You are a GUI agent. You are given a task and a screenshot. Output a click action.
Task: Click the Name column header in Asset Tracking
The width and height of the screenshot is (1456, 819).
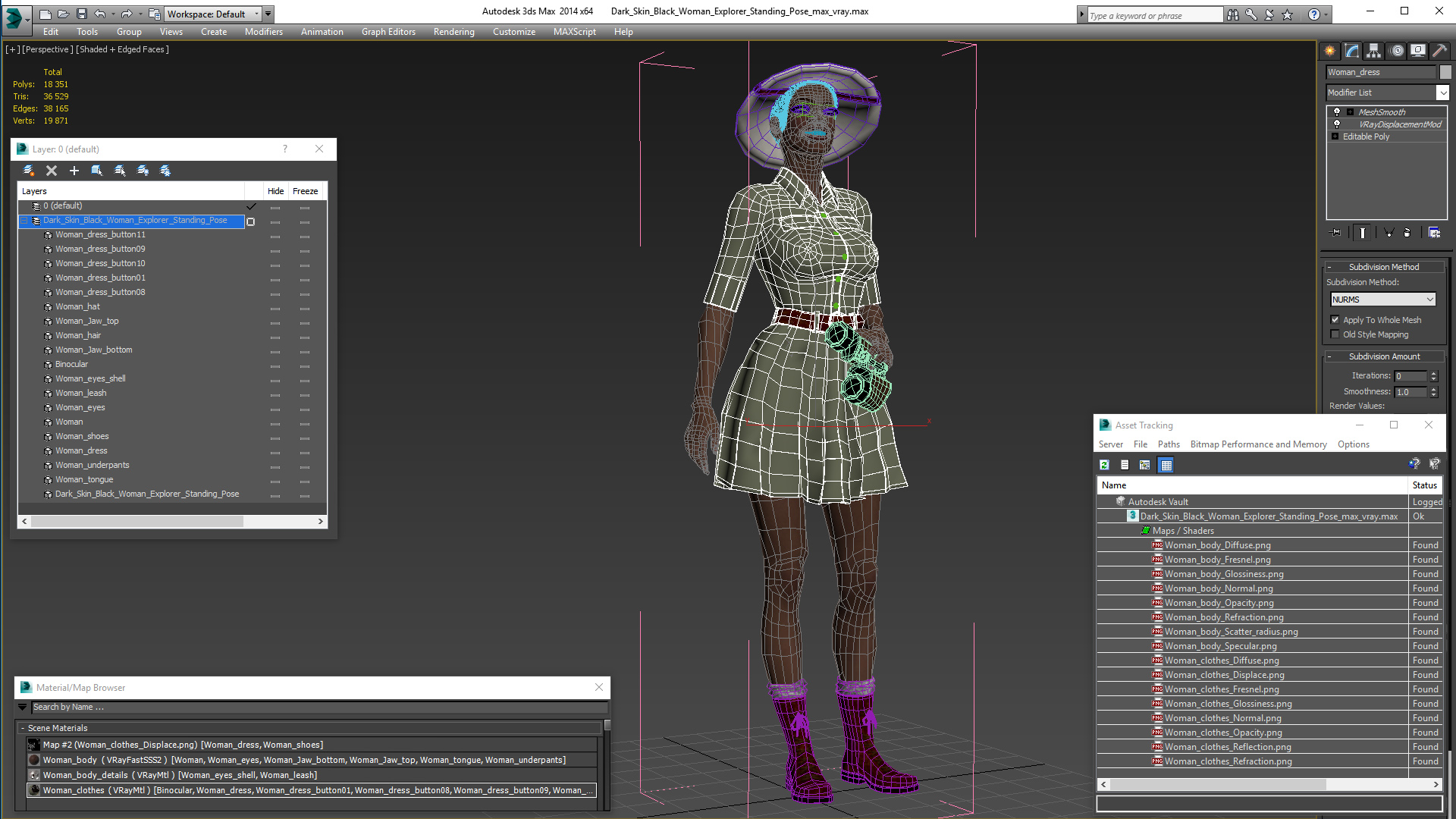1251,485
